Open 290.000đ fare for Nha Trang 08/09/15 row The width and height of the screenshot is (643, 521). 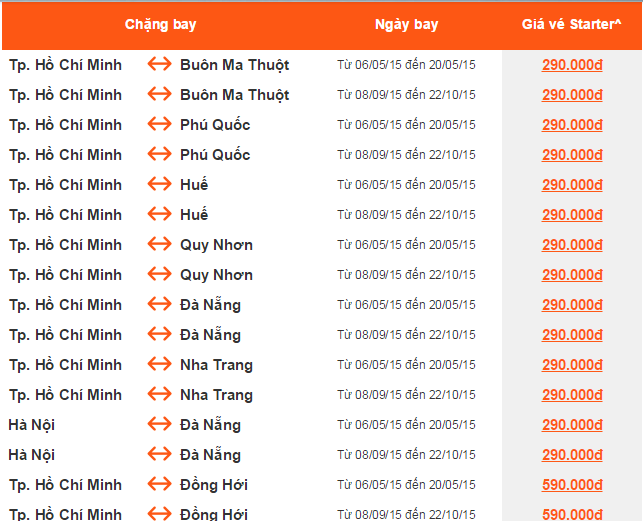coord(572,395)
